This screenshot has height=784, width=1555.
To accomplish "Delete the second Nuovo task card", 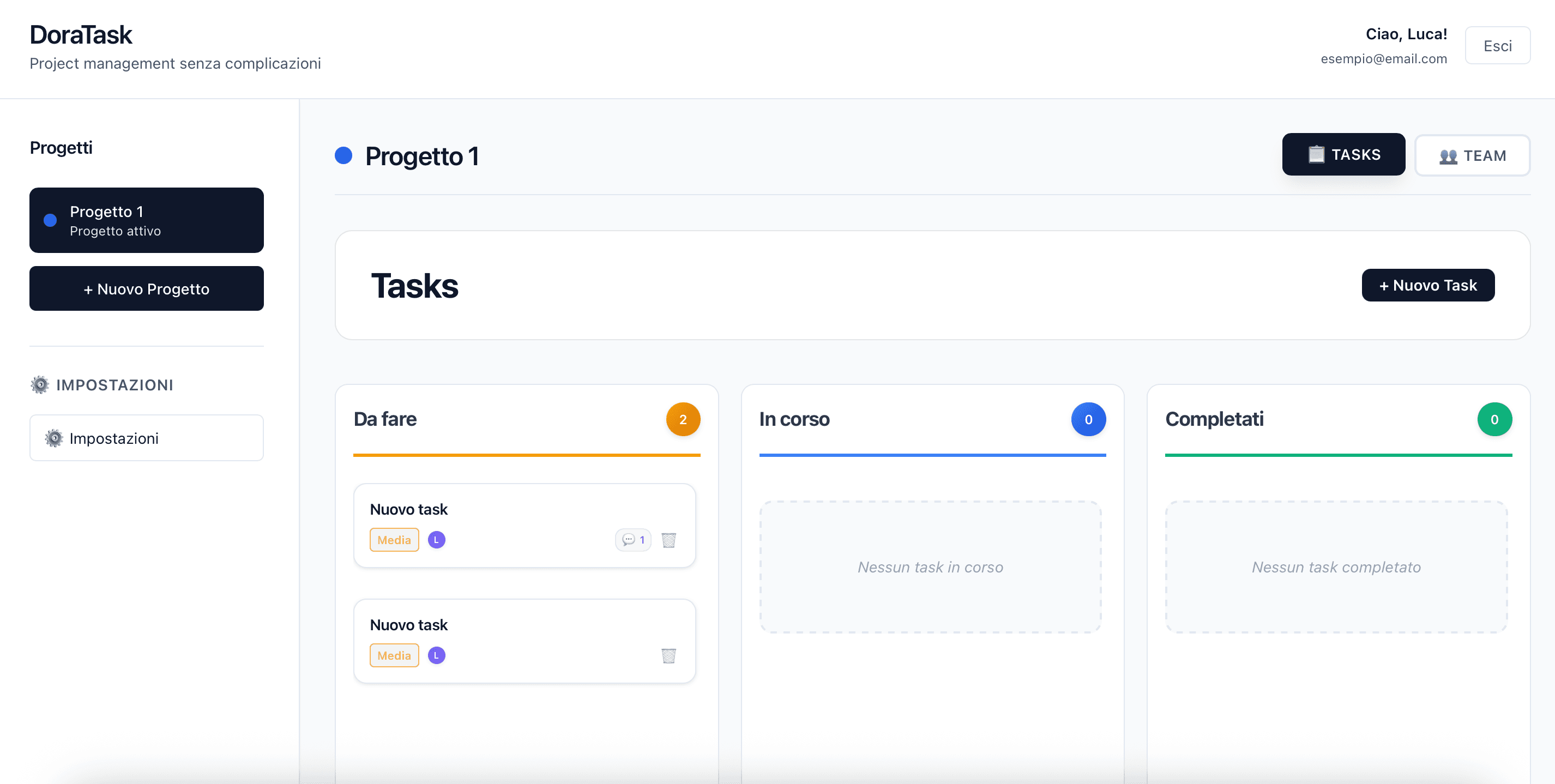I will tap(668, 655).
